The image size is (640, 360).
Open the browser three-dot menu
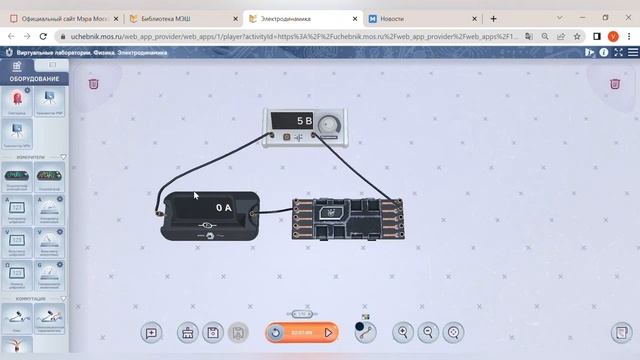(629, 36)
